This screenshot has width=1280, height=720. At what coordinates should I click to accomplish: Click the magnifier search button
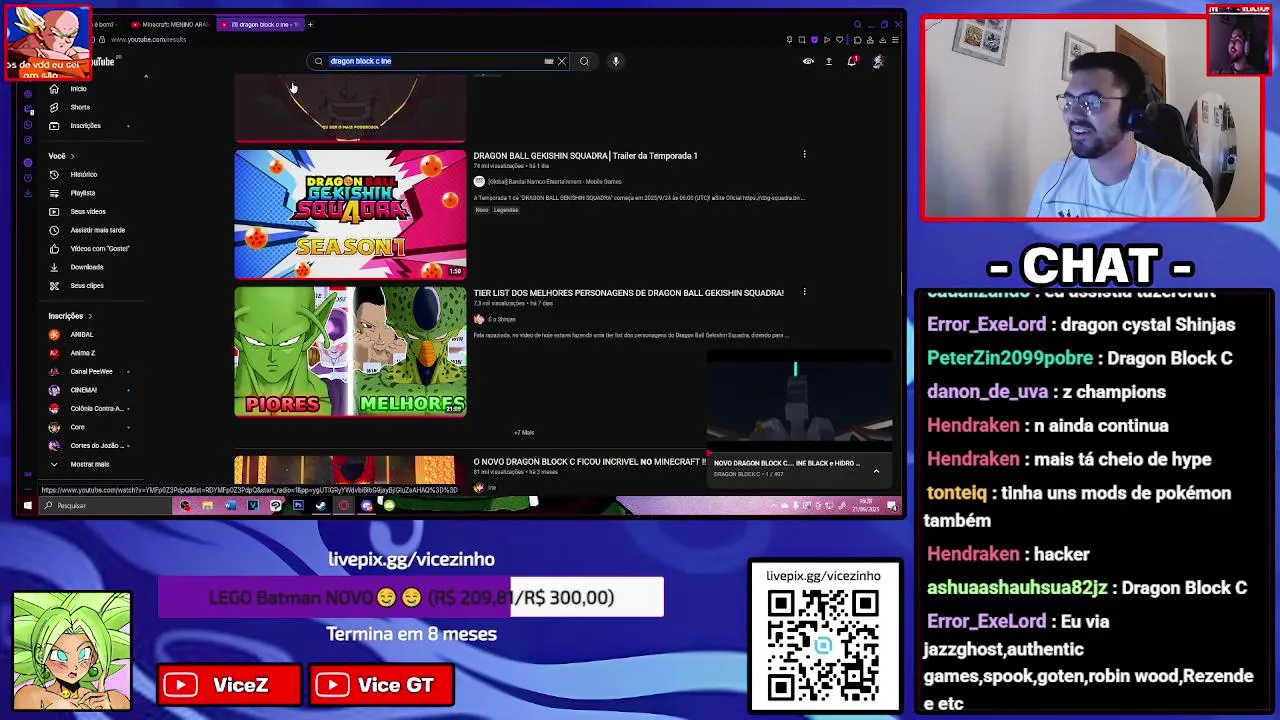click(584, 61)
